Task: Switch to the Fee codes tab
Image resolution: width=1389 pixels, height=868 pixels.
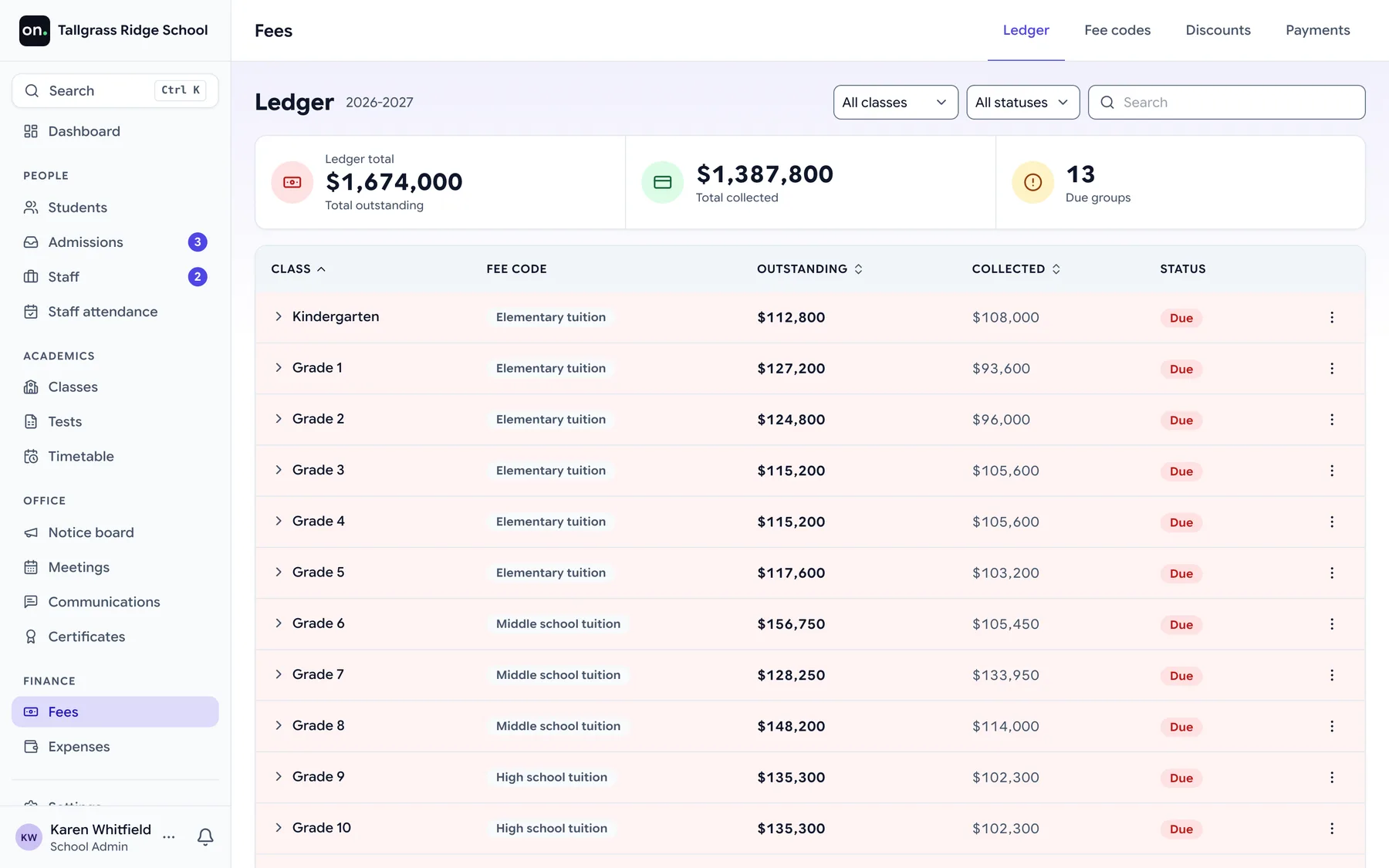Action: point(1117,30)
